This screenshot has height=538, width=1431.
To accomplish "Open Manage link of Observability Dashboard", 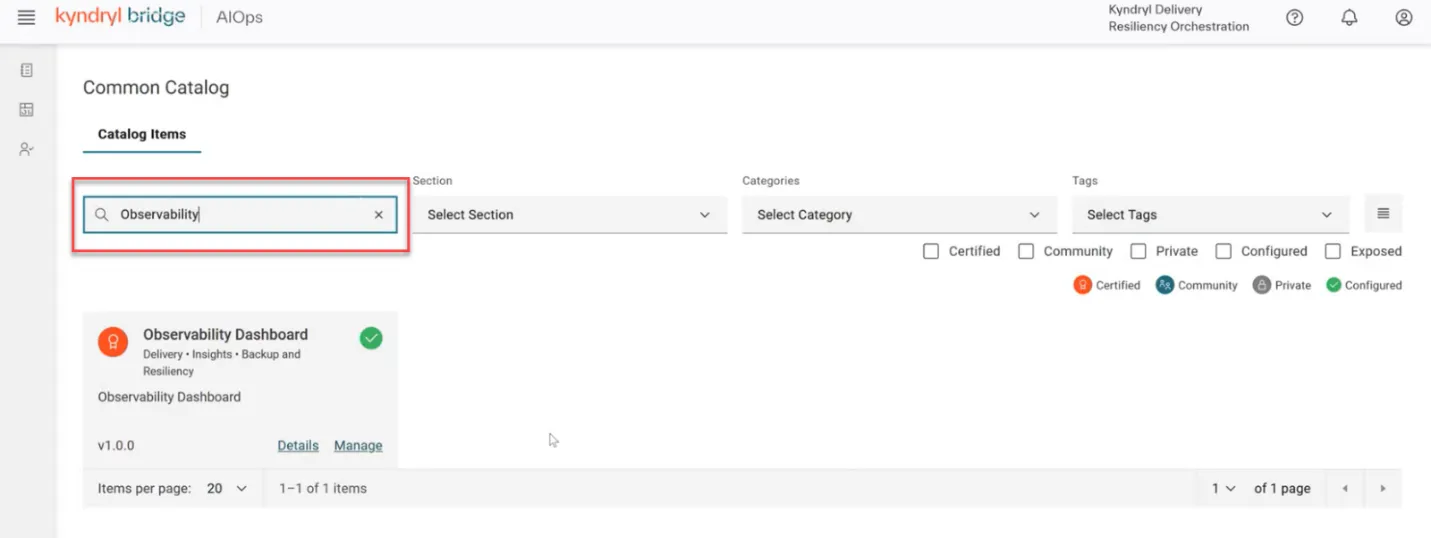I will point(358,446).
